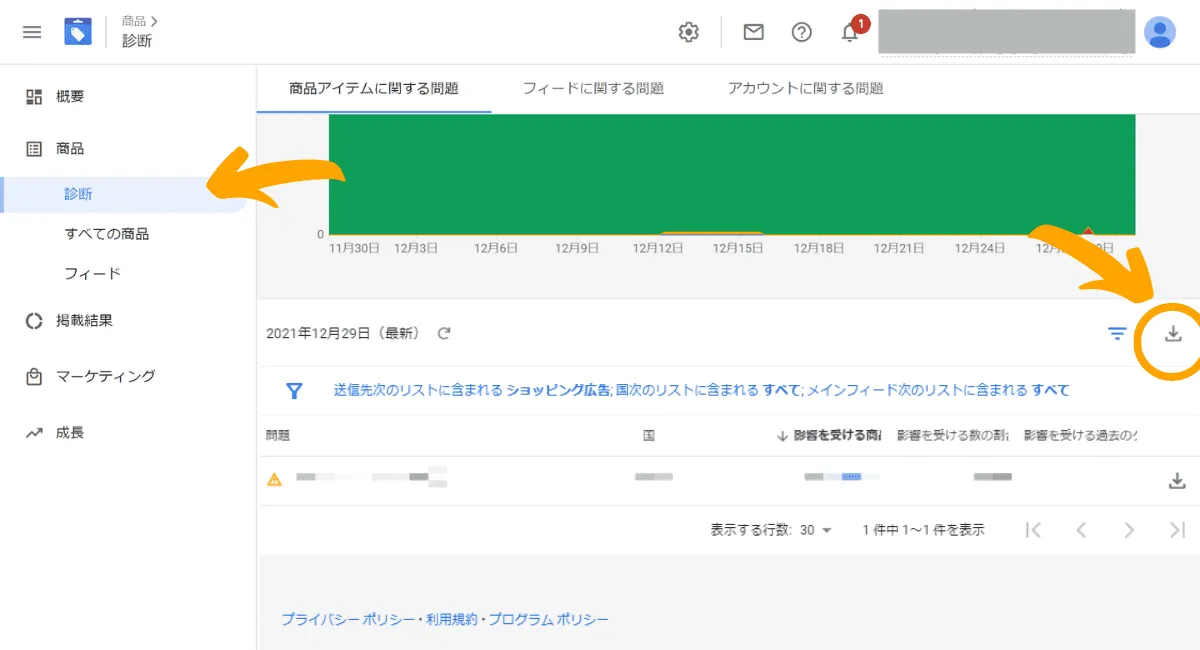This screenshot has width=1200, height=650.
Task: Click the green area of the chart
Action: (x=732, y=174)
